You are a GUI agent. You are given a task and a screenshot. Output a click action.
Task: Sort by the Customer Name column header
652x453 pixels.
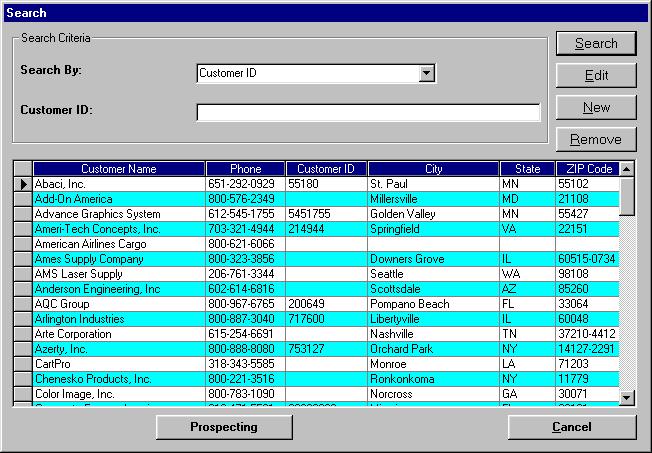pos(119,169)
